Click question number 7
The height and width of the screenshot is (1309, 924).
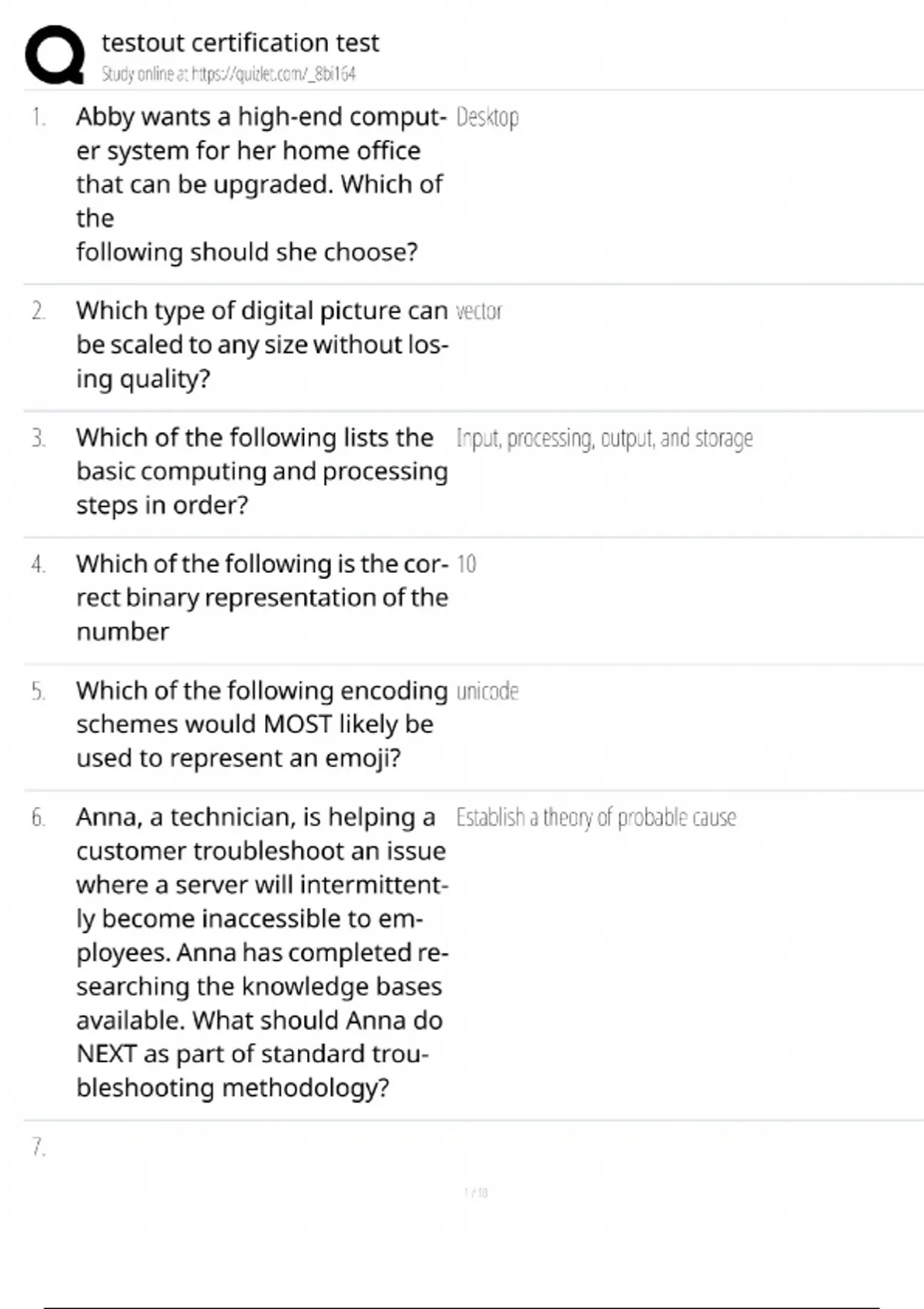pos(38,1147)
